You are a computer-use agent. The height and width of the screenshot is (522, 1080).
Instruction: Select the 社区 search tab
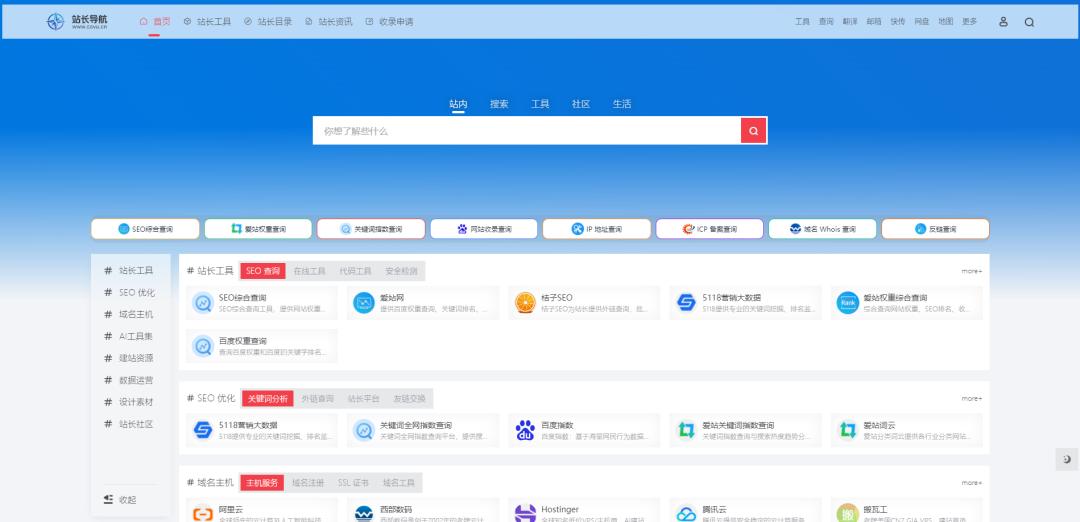pyautogui.click(x=581, y=104)
